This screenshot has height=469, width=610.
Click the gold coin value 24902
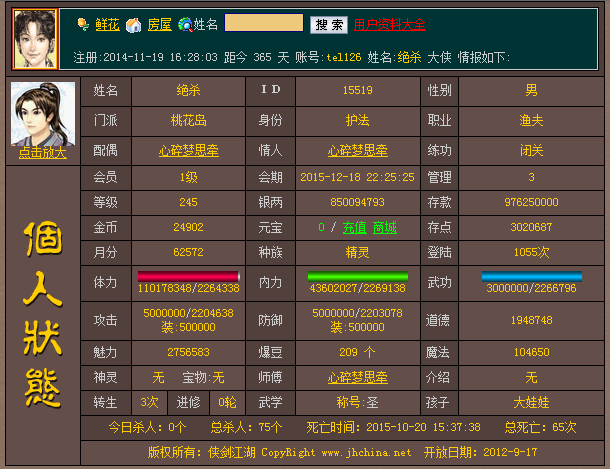pyautogui.click(x=188, y=227)
